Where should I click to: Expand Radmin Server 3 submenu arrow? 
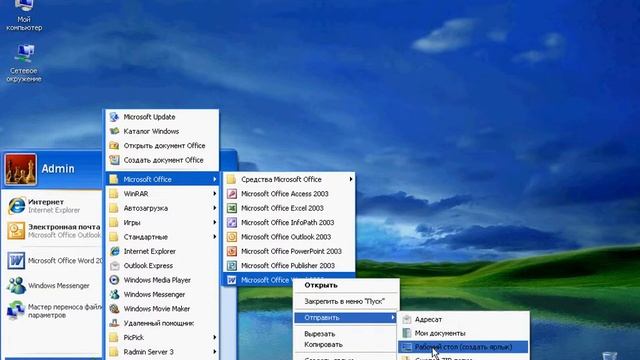pos(214,352)
